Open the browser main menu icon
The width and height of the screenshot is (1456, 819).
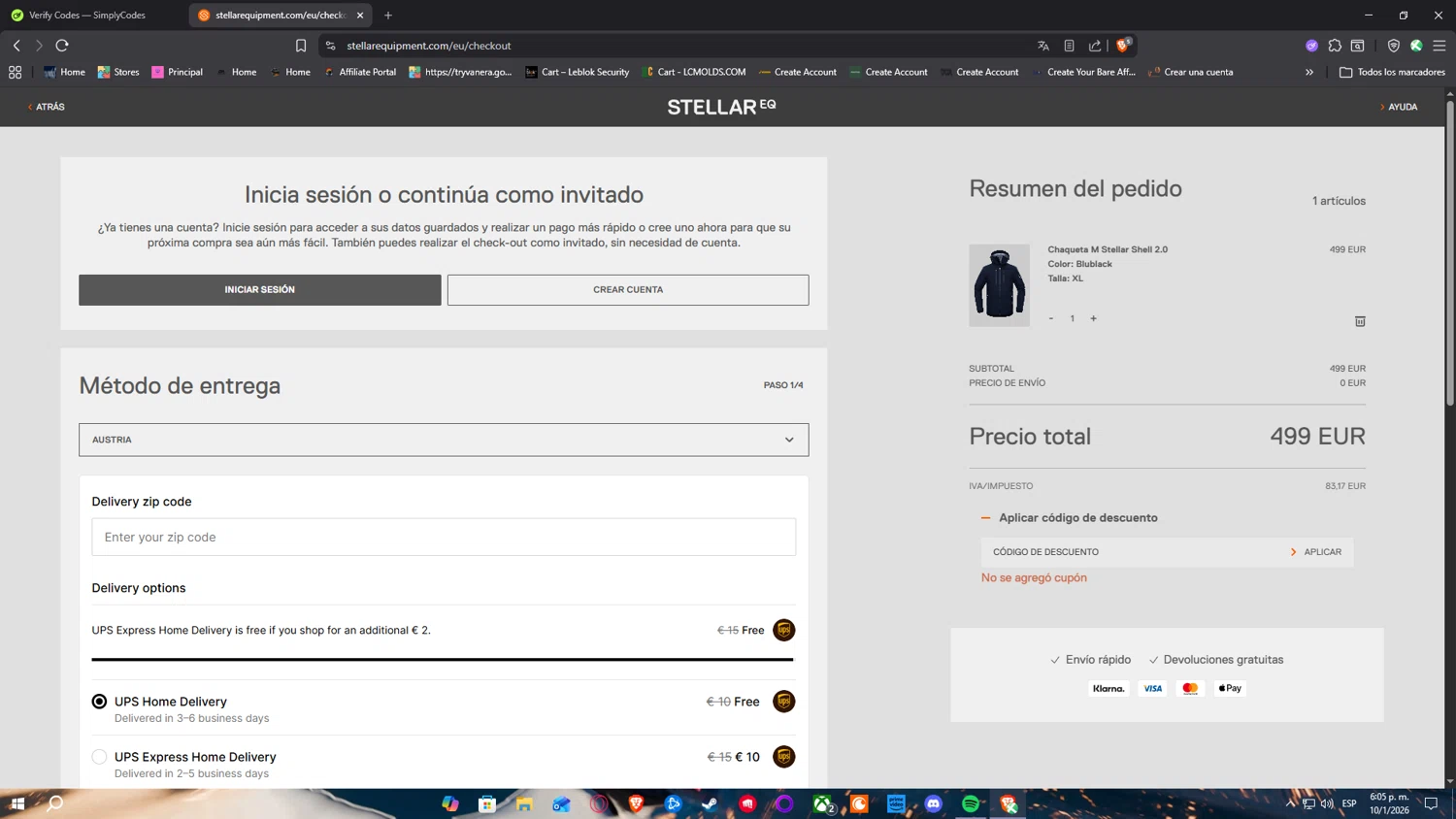[x=1439, y=46]
